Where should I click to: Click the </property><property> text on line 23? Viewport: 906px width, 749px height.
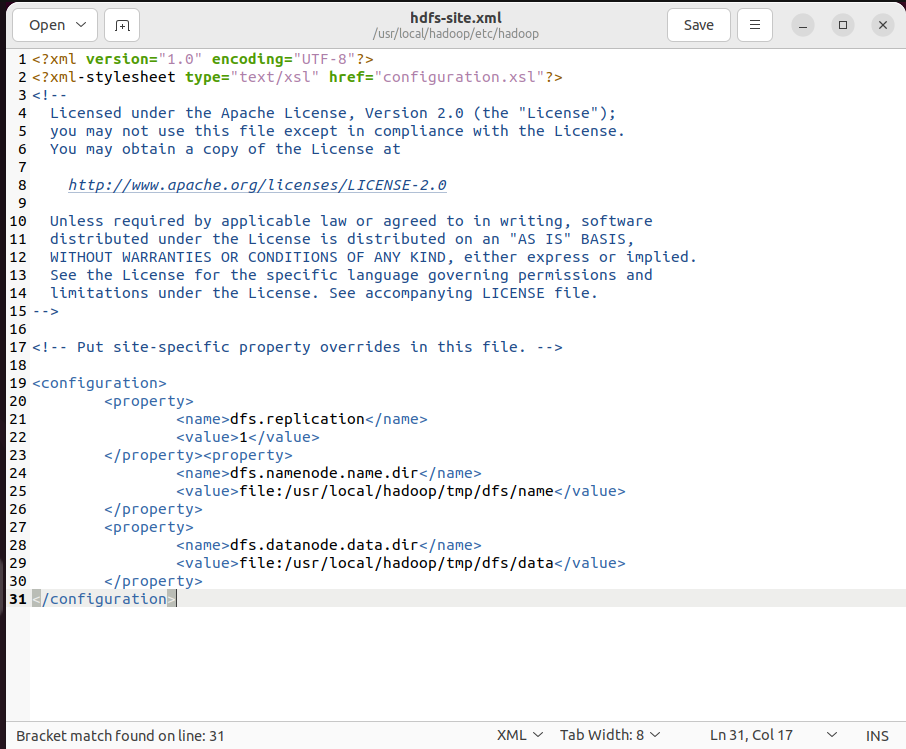(198, 455)
